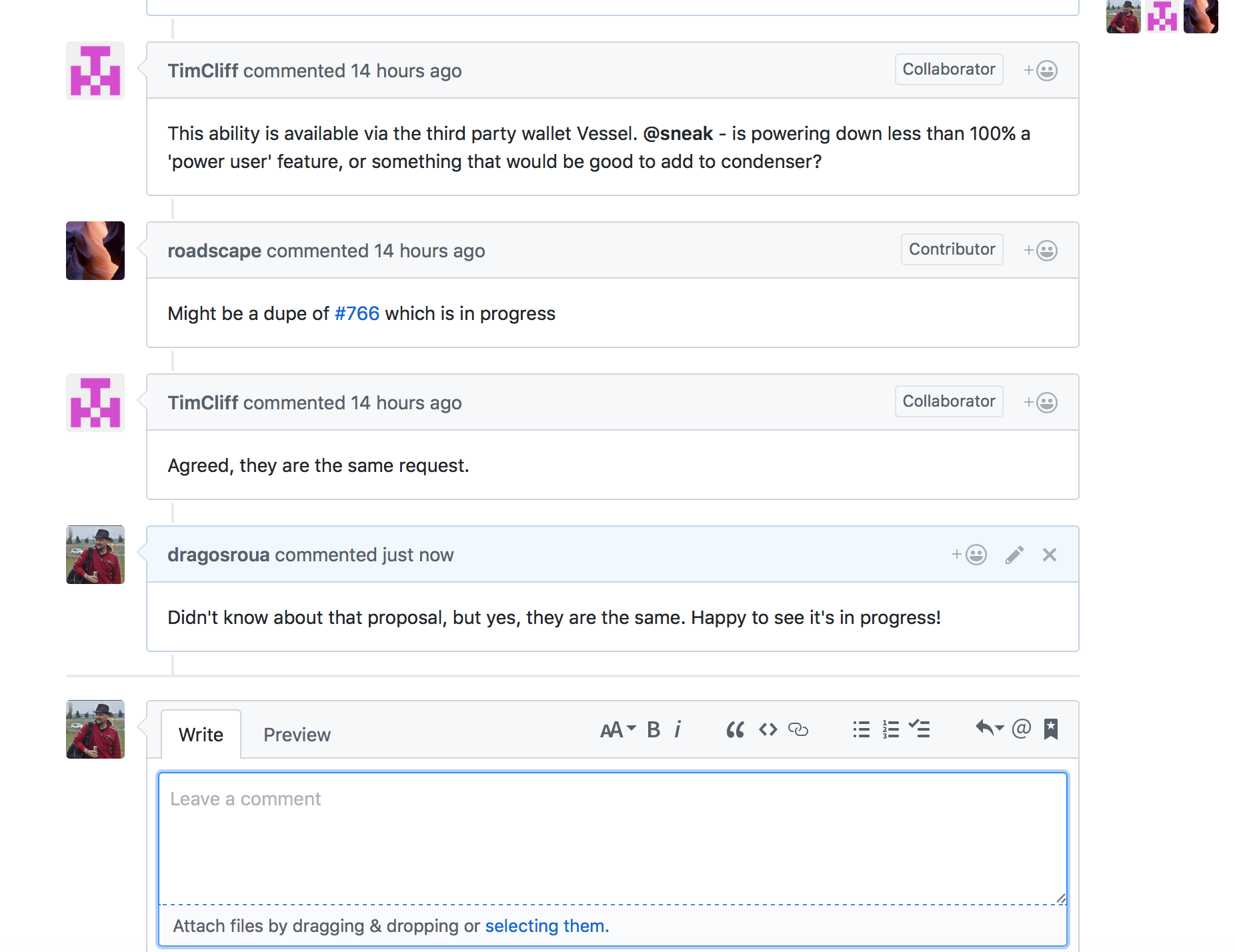Insert a quote using toolbar icon
The width and height of the screenshot is (1235, 952).
pyautogui.click(x=735, y=729)
